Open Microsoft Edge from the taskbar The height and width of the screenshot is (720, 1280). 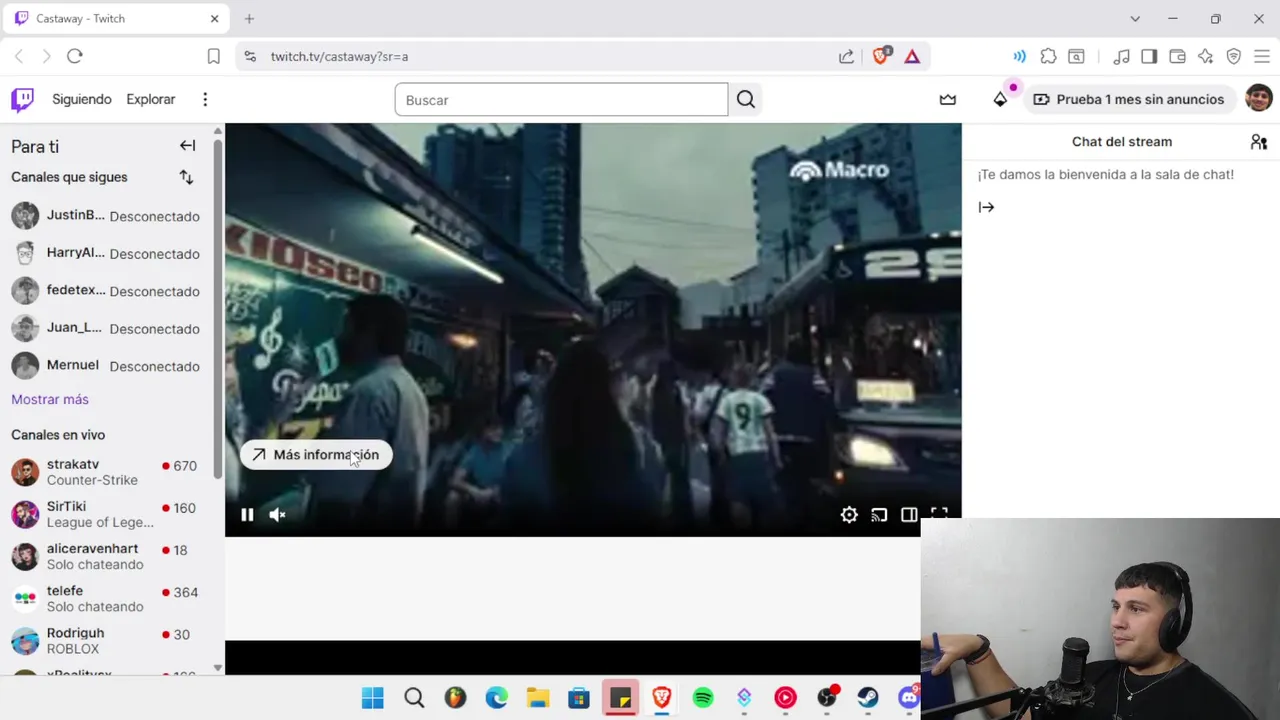[x=496, y=698]
